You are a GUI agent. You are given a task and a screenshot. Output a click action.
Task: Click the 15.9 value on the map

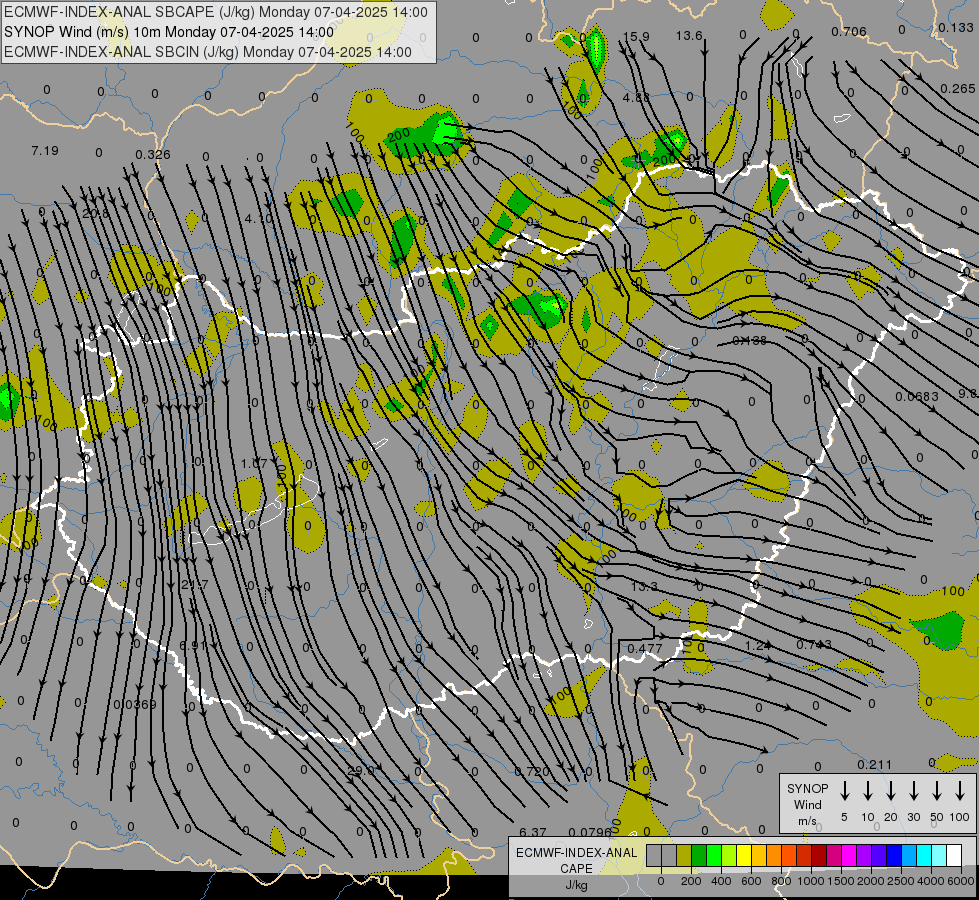click(636, 37)
